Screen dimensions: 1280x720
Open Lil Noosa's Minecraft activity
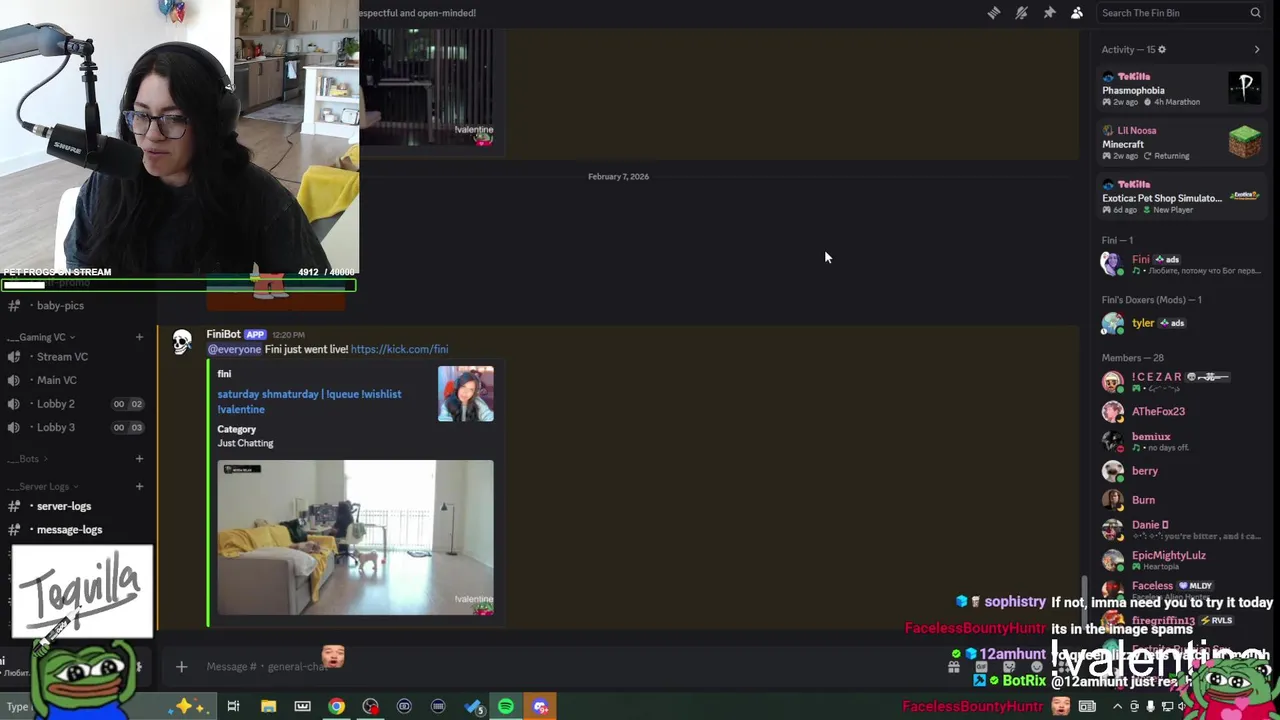(x=1180, y=143)
